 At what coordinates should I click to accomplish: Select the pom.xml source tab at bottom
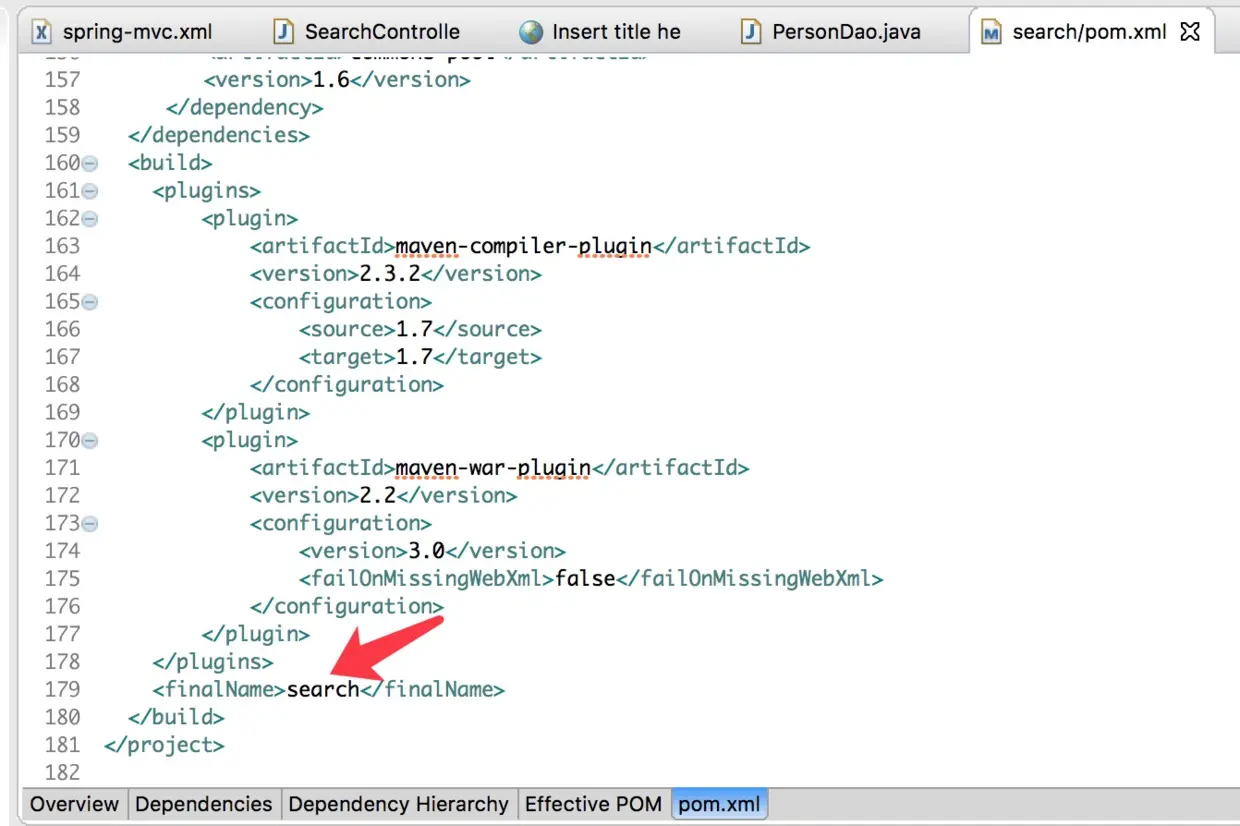(720, 804)
